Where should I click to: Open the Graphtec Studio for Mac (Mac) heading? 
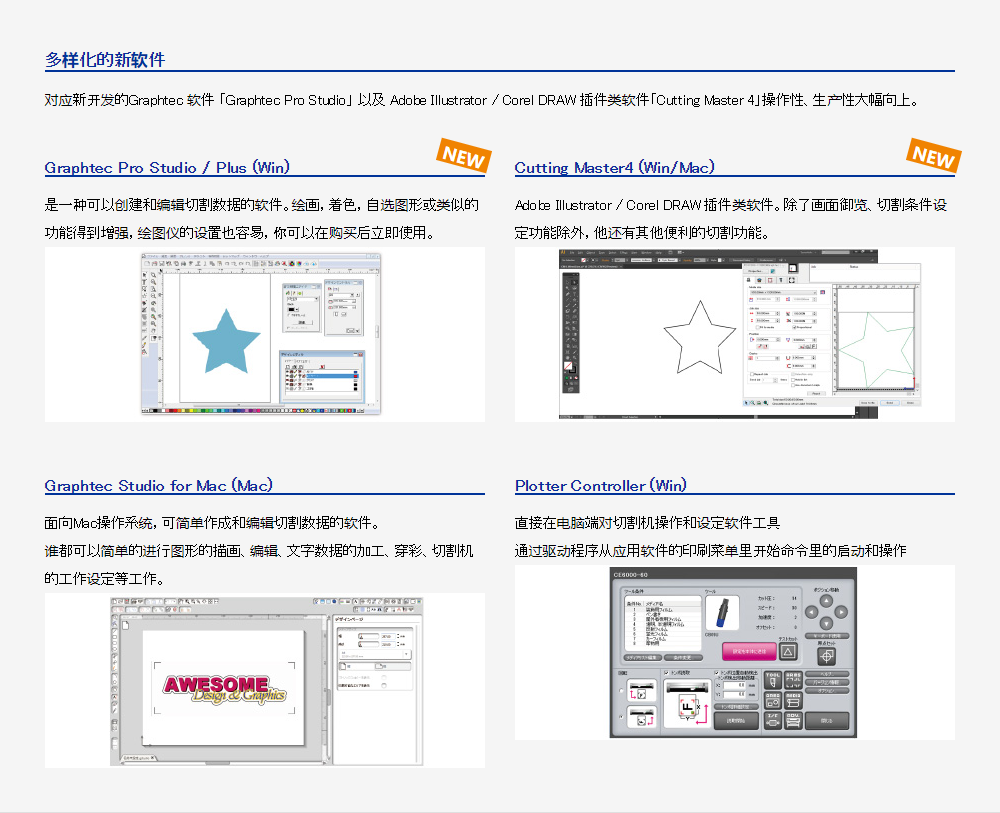click(159, 486)
